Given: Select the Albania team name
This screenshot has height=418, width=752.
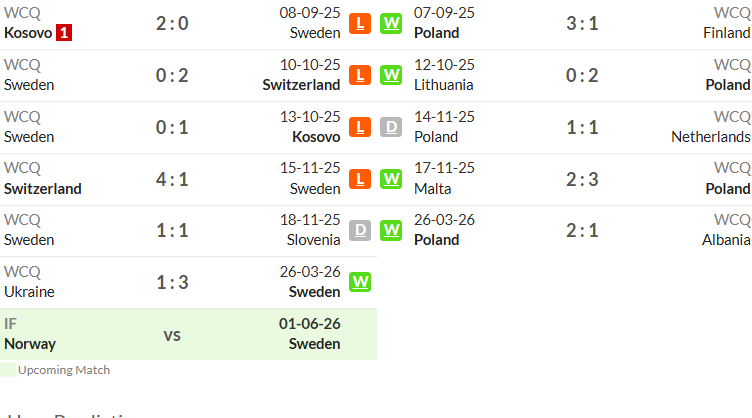Looking at the screenshot, I should (x=726, y=240).
